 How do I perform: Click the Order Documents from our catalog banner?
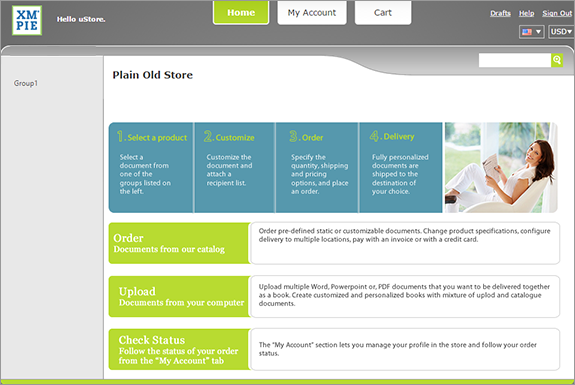[179, 243]
